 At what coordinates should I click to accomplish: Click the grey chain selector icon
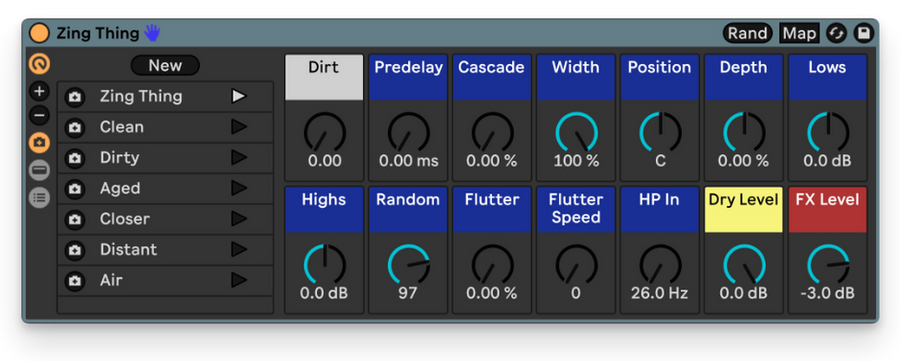(x=40, y=170)
